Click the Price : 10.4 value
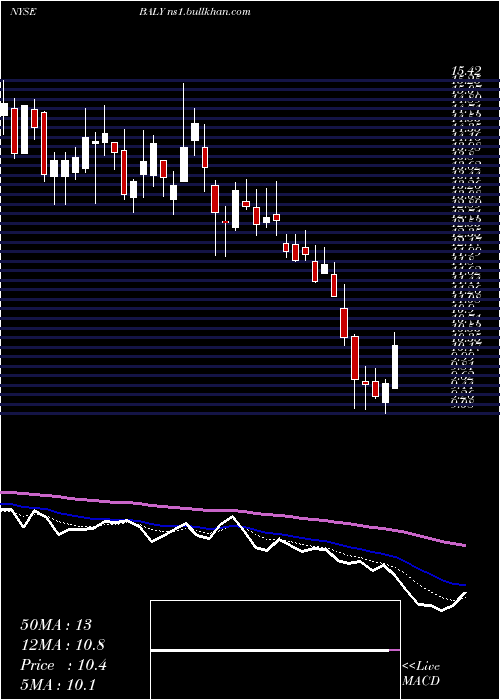Viewport: 500px width, 700px height. point(63,665)
